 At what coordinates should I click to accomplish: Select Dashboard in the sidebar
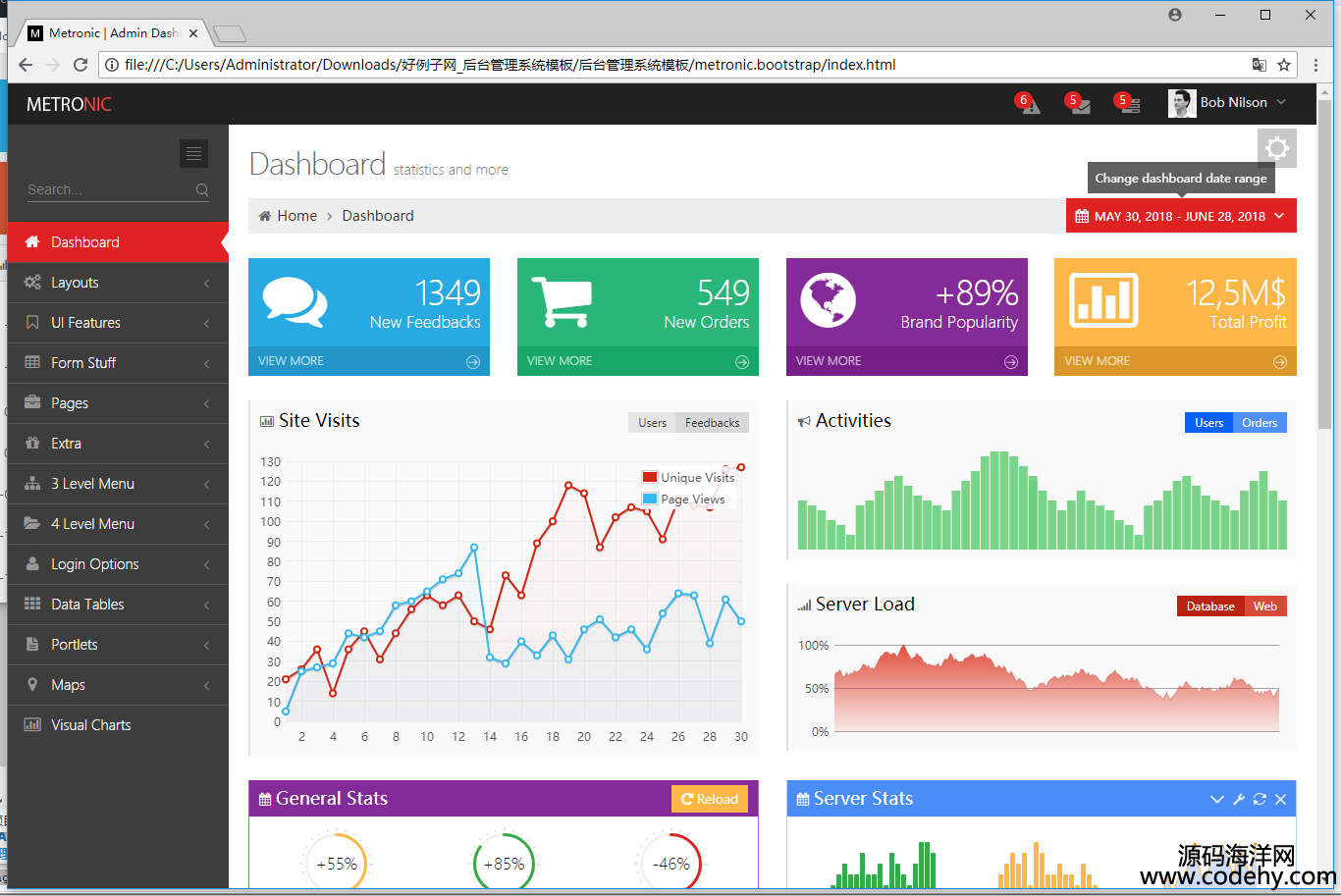tap(118, 242)
